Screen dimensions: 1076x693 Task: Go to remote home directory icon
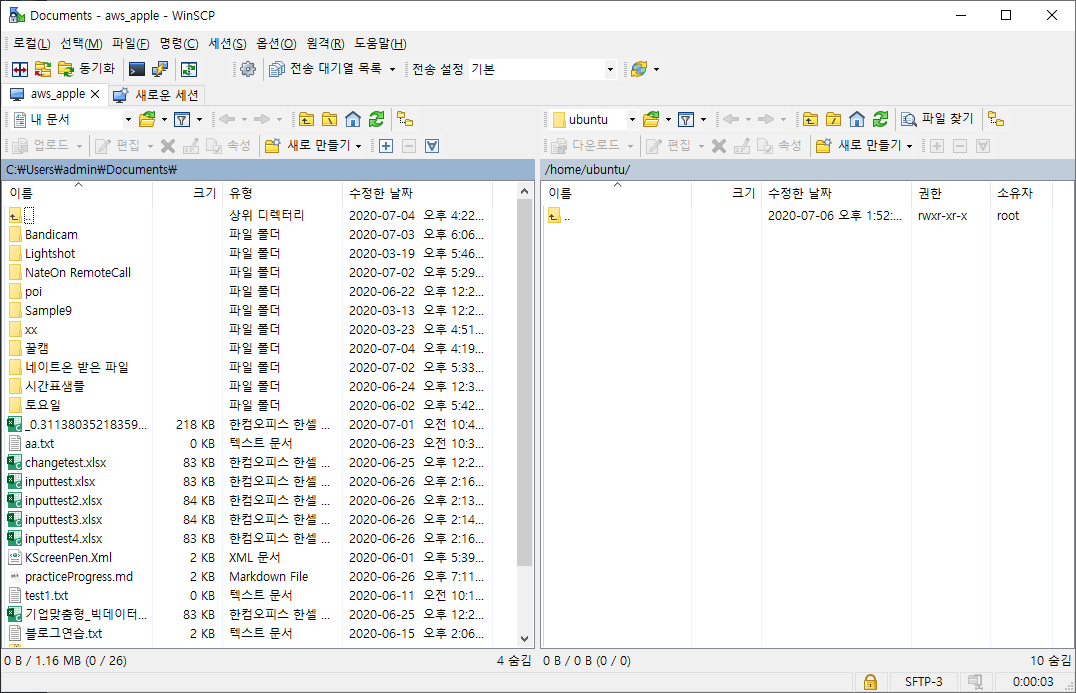coord(857,119)
